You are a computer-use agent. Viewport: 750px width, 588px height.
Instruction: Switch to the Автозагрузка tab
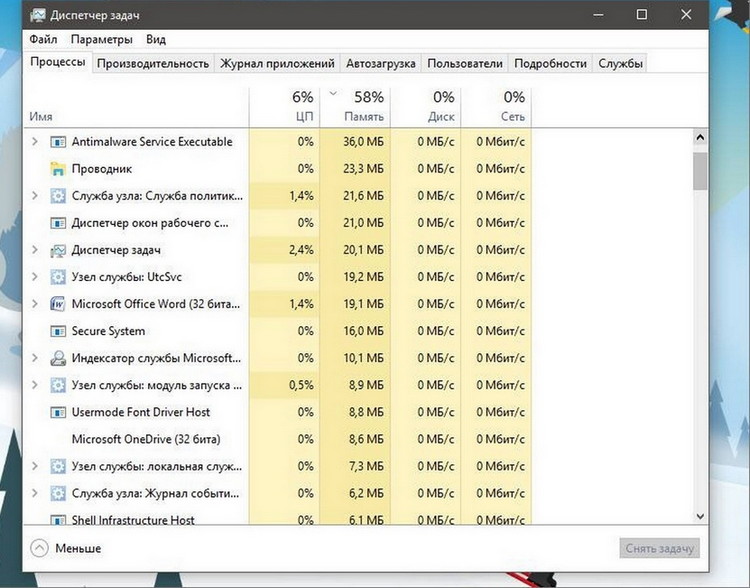coord(381,64)
